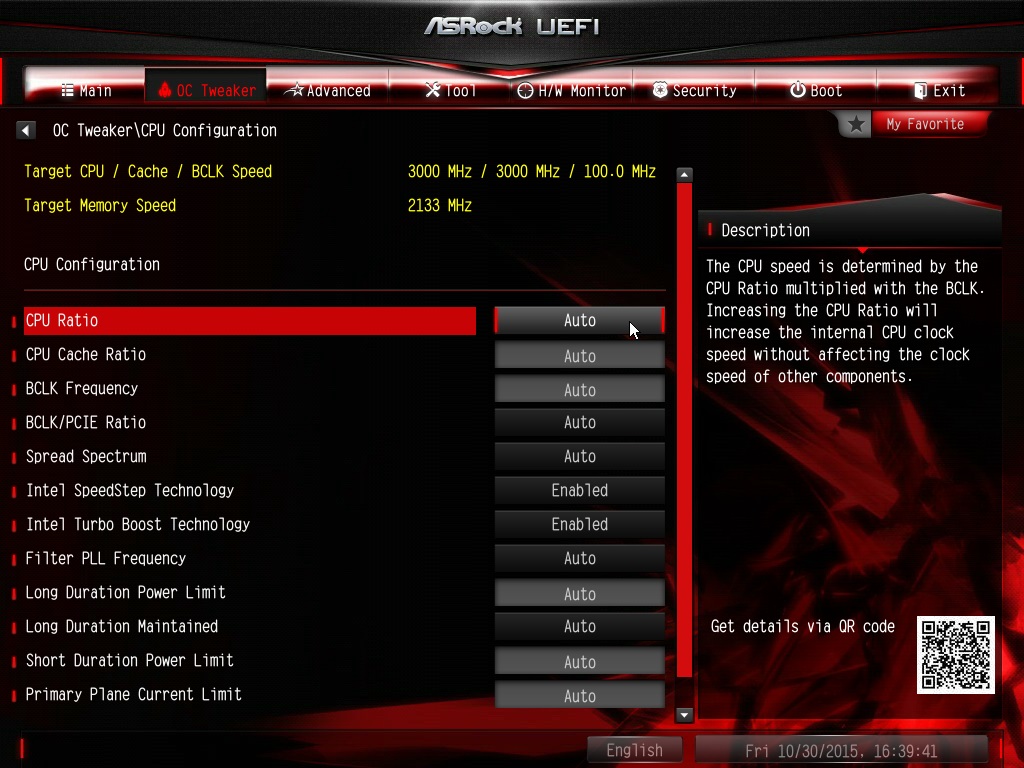Open the Filter PLL Frequency dropdown

click(x=579, y=559)
